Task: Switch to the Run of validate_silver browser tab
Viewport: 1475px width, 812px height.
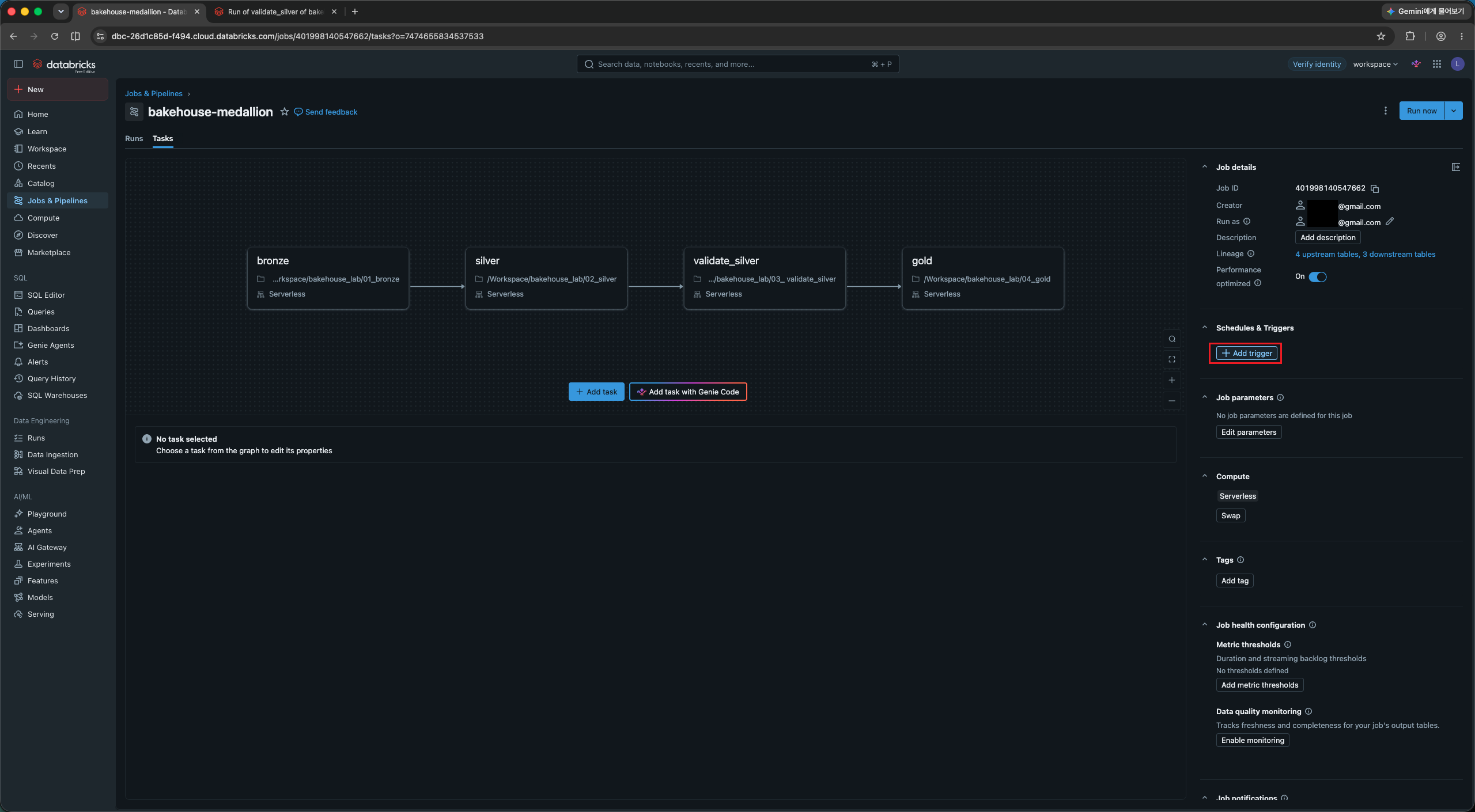Action: 275,12
